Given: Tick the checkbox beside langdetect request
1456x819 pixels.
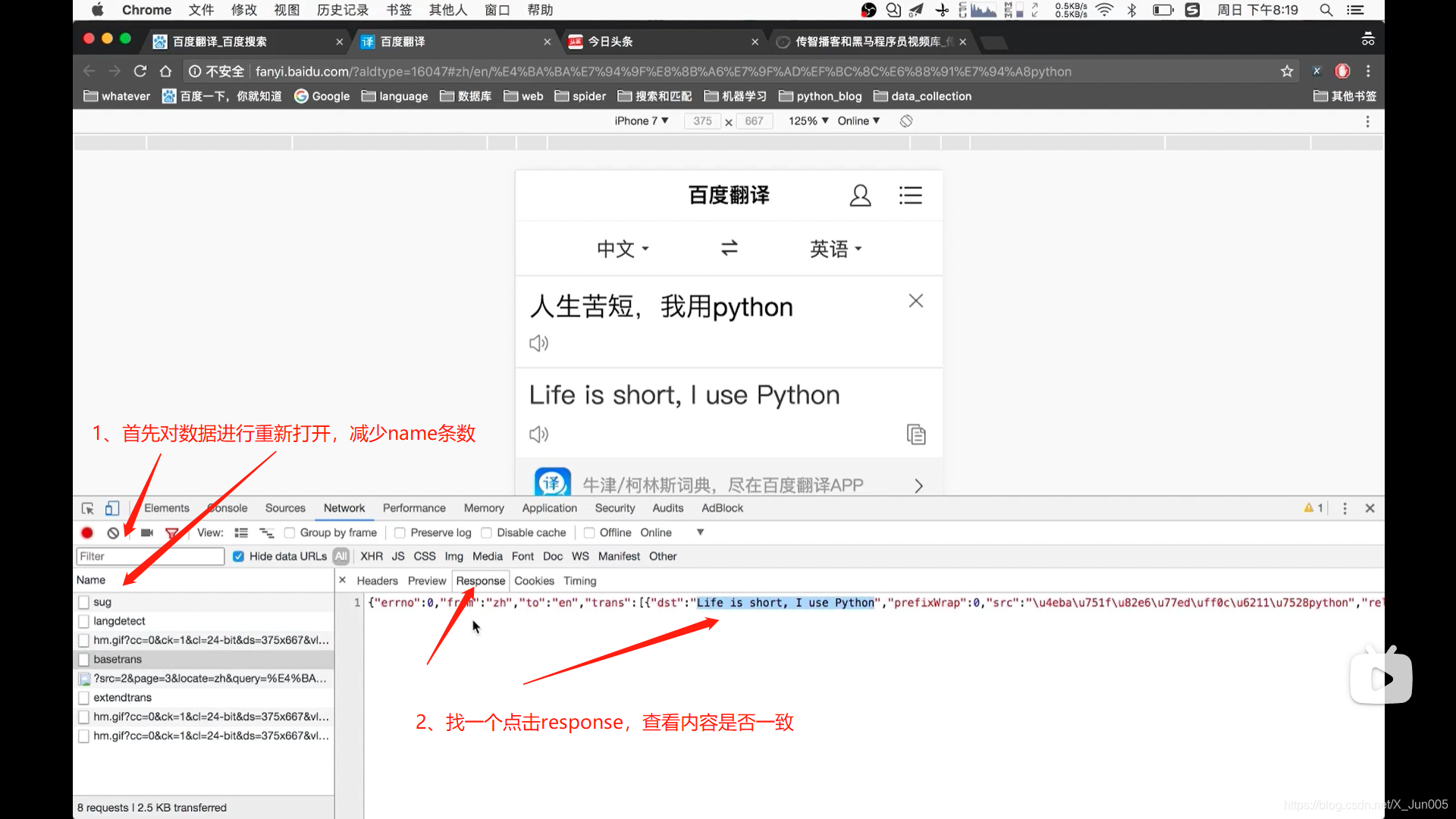Looking at the screenshot, I should [84, 621].
